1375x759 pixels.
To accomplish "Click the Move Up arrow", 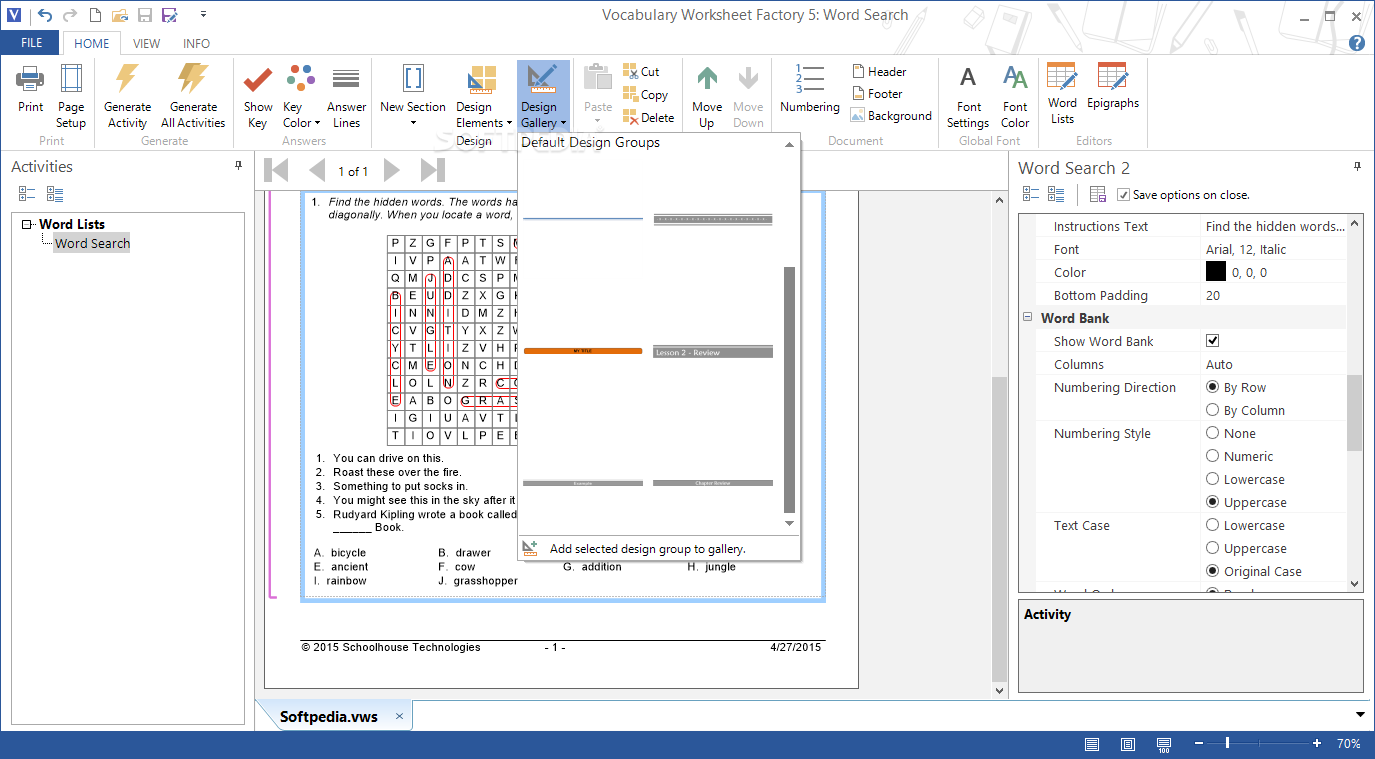I will [707, 79].
